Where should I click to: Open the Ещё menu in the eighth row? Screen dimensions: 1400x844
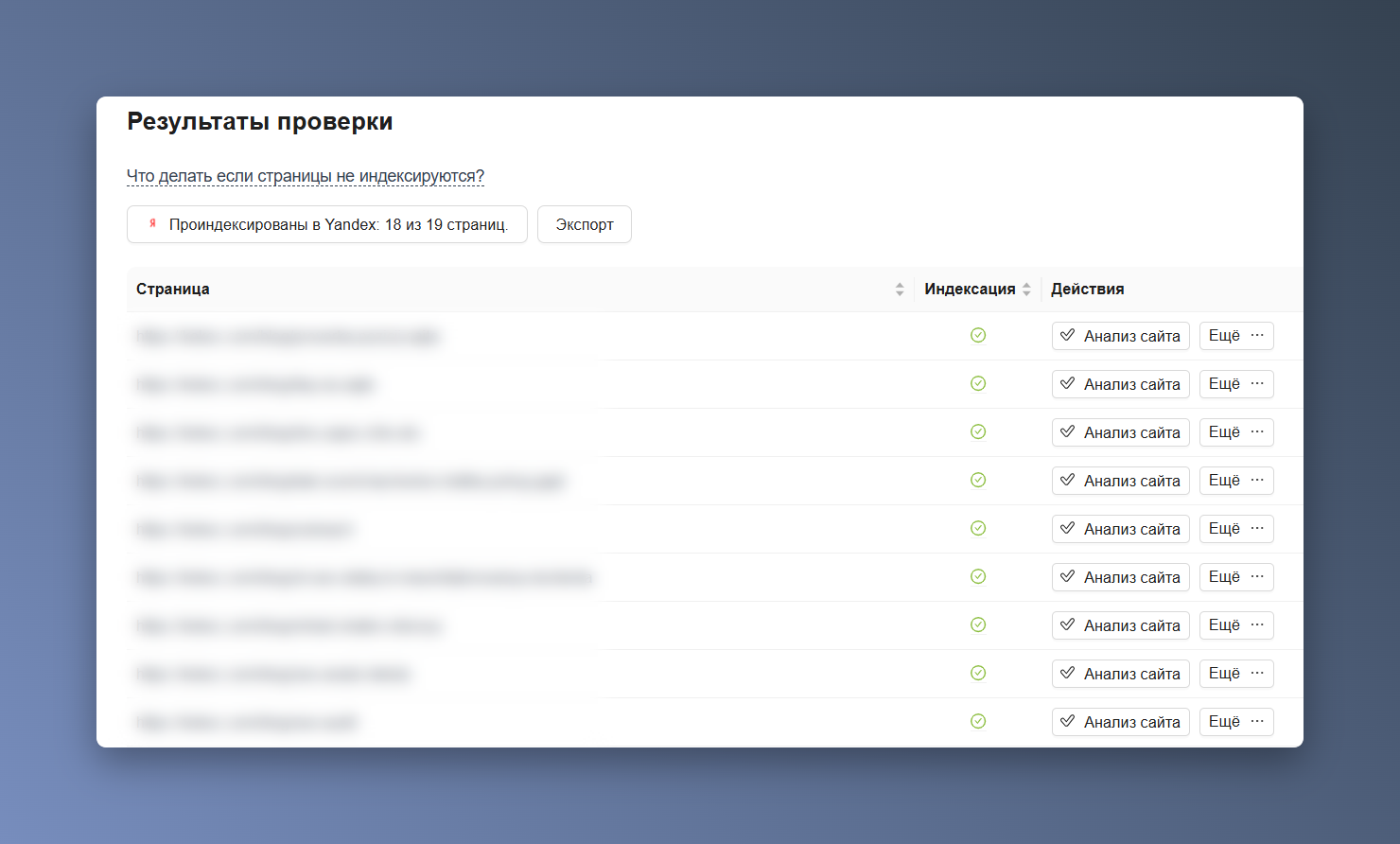click(x=1236, y=674)
